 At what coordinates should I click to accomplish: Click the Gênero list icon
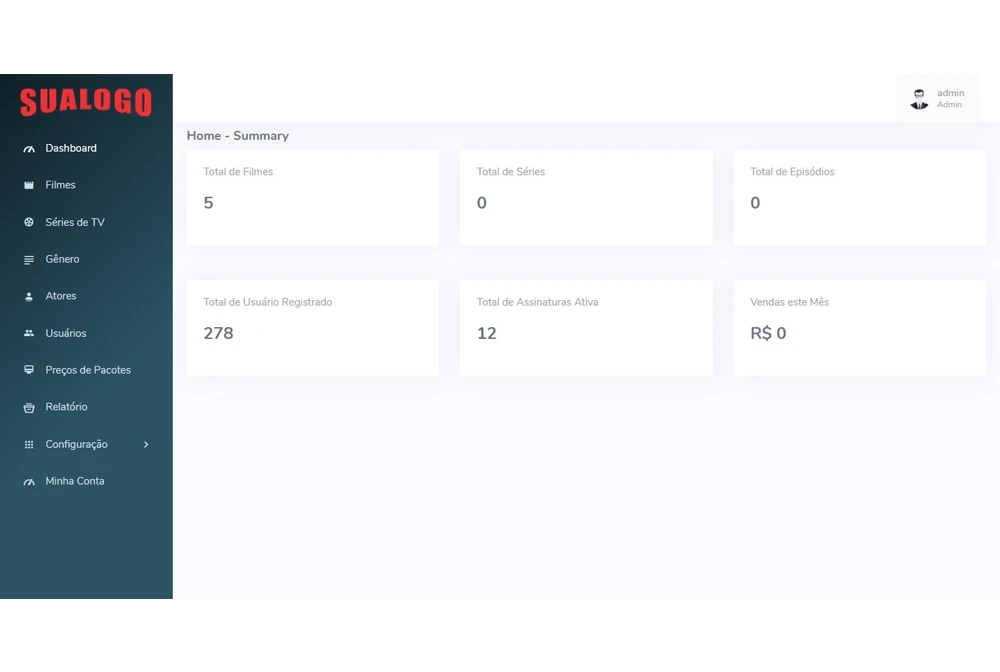[x=29, y=260]
